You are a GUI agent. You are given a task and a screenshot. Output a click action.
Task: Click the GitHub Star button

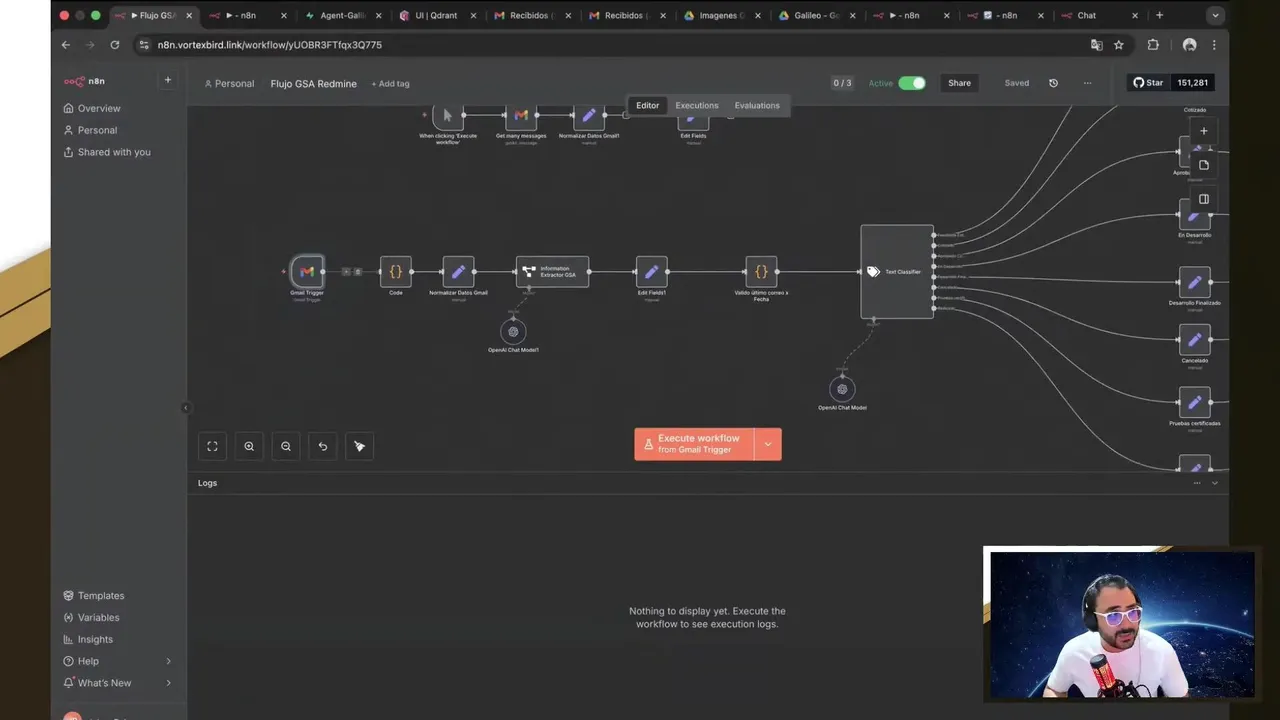(1148, 83)
